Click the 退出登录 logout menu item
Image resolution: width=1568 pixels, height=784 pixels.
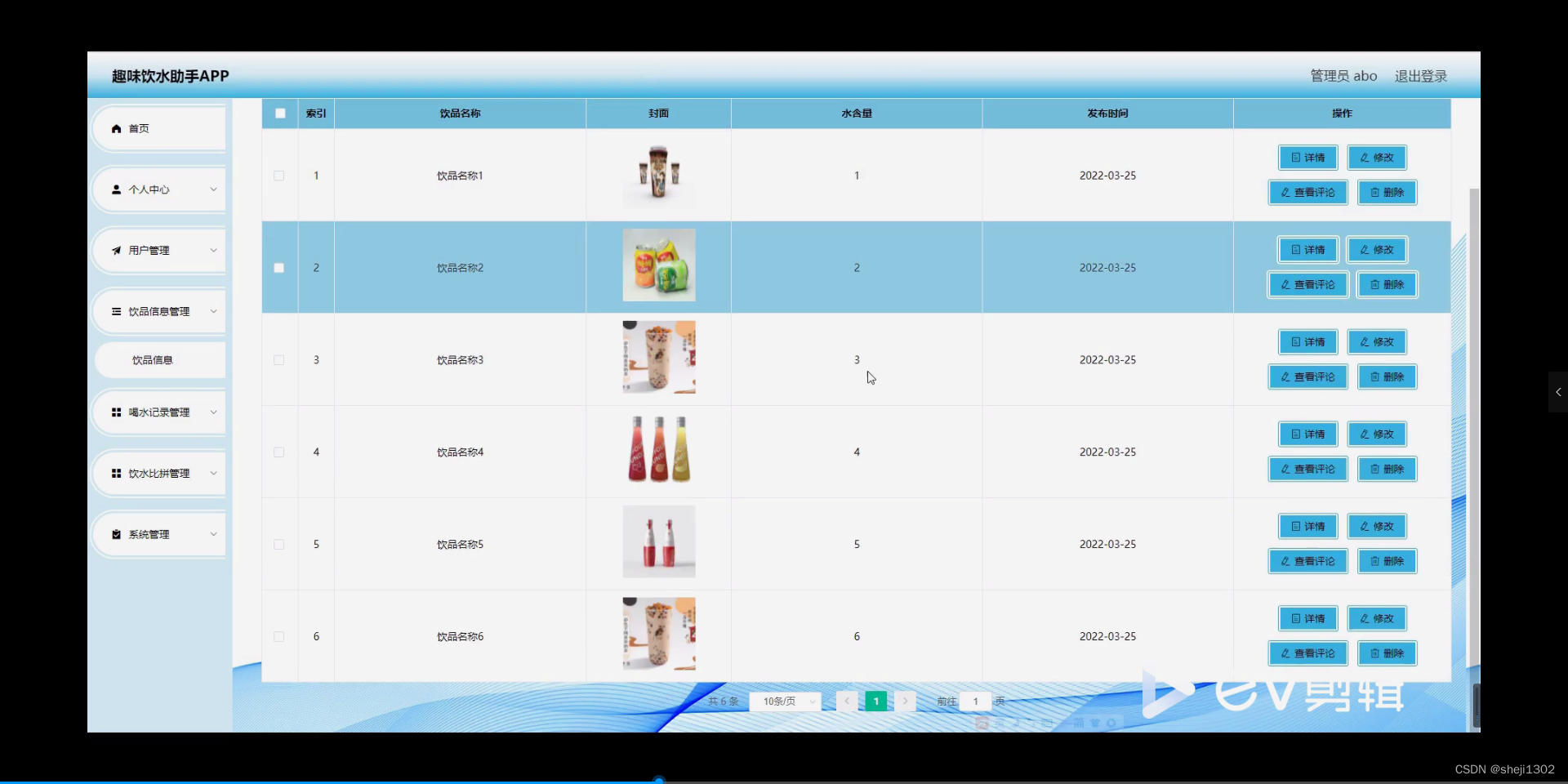click(x=1419, y=75)
